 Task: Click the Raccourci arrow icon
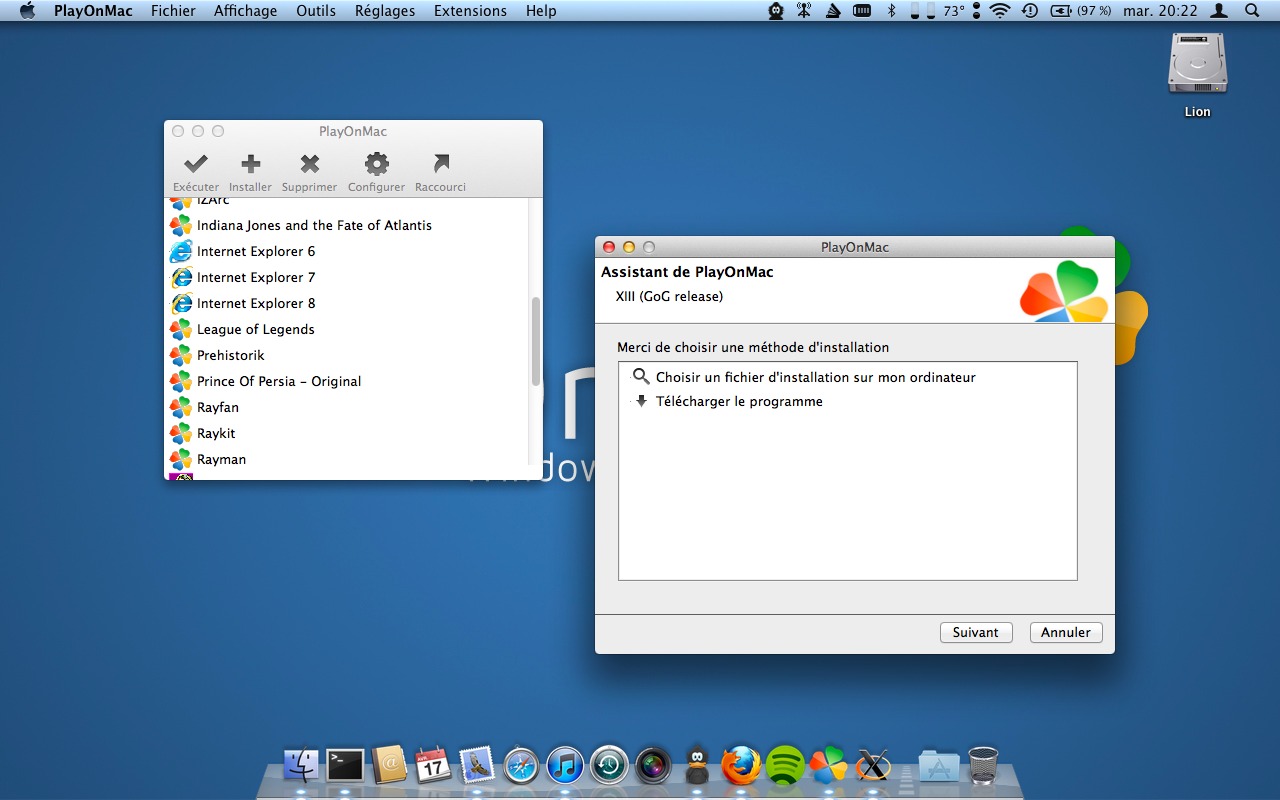tap(440, 165)
